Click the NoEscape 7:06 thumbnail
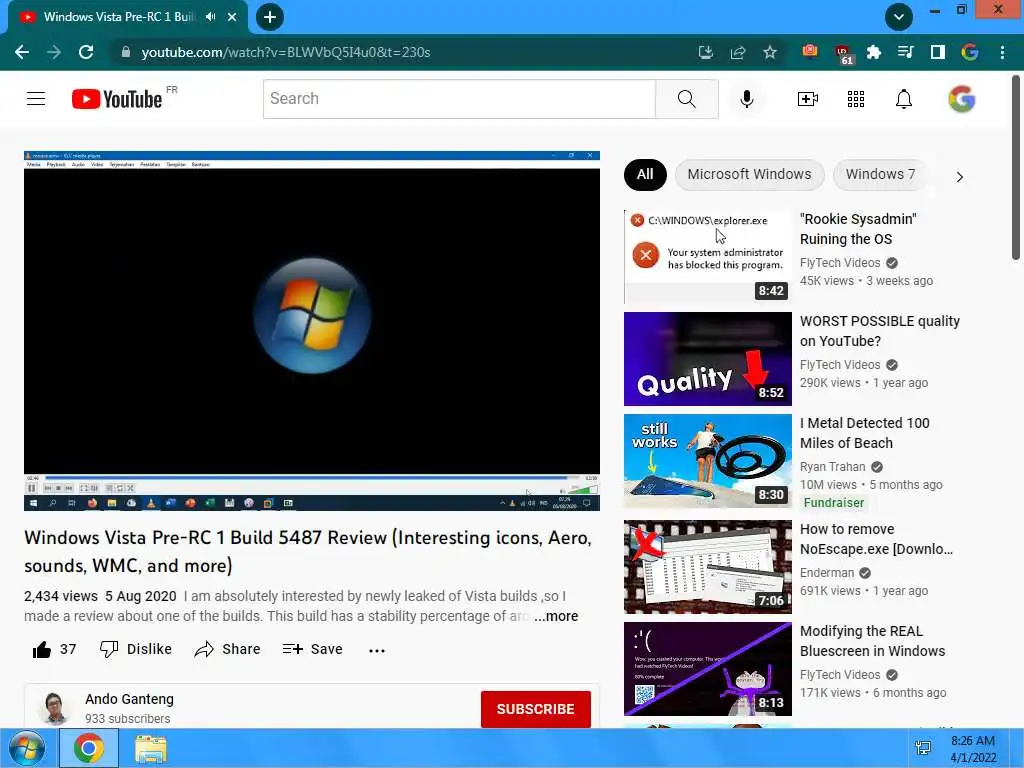The image size is (1024, 768). pos(708,567)
